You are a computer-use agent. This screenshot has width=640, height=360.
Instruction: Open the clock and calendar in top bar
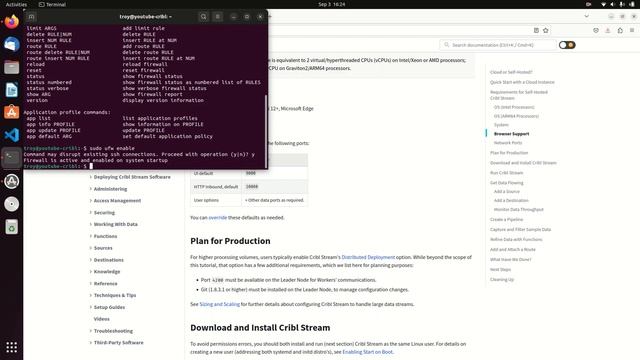[x=332, y=4]
